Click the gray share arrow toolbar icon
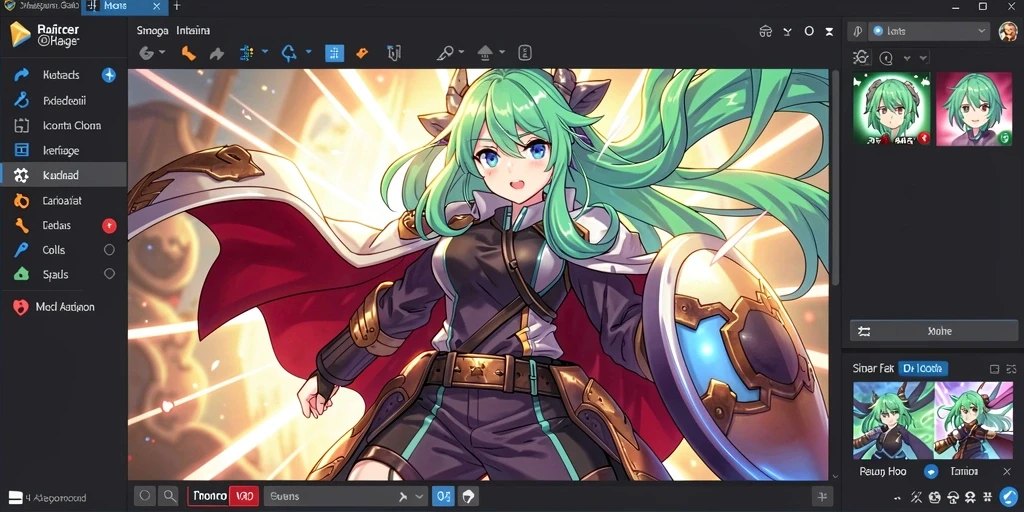Viewport: 1024px width, 512px height. [216, 54]
